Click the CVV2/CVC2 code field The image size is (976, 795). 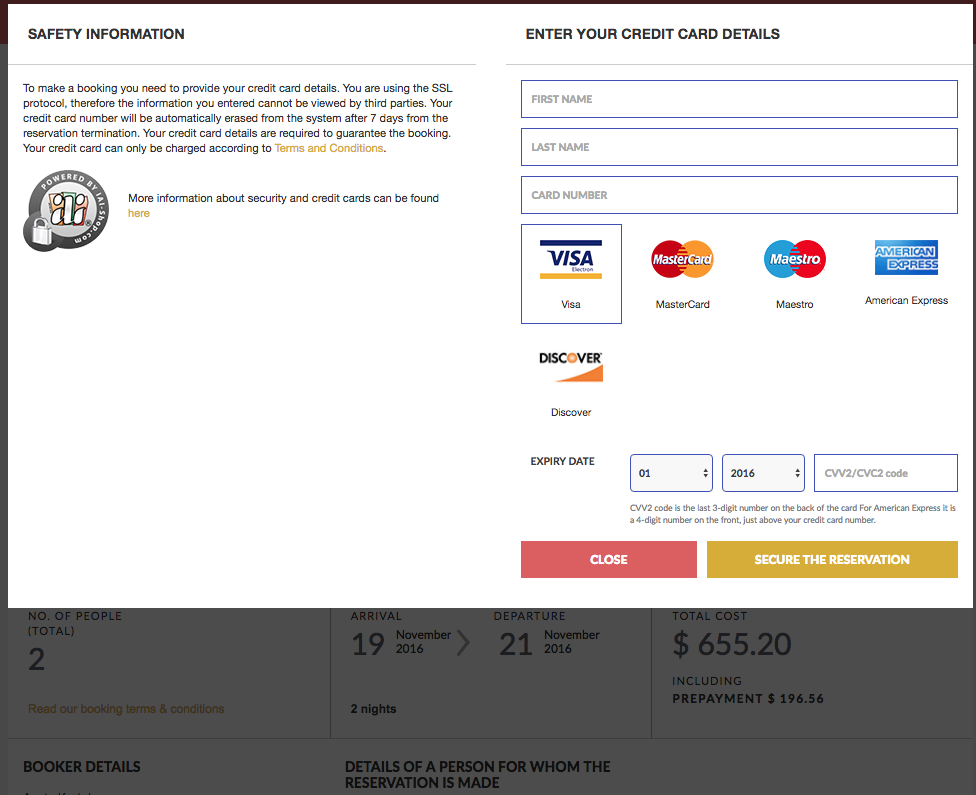tap(886, 473)
